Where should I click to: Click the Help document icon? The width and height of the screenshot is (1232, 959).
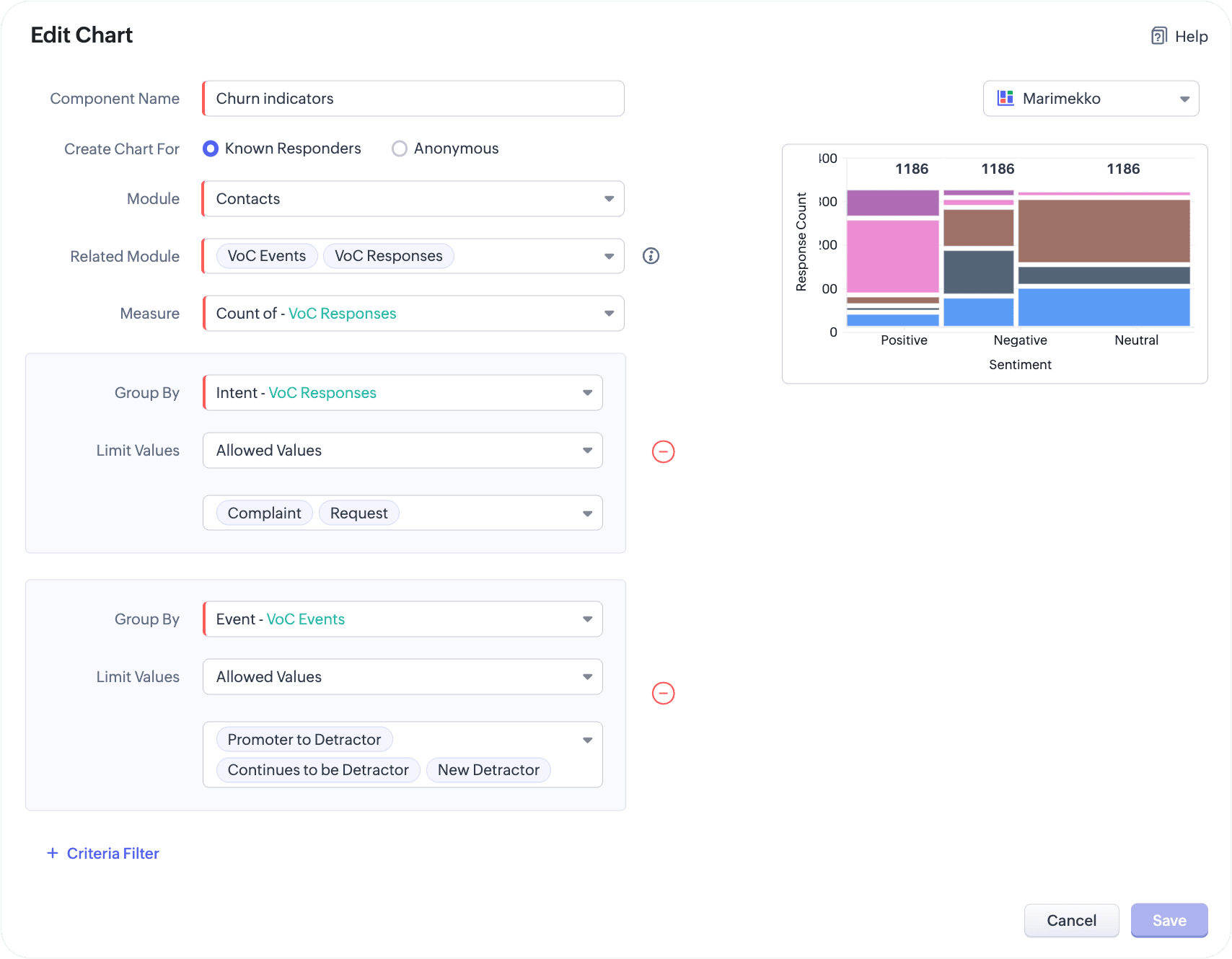[1158, 36]
